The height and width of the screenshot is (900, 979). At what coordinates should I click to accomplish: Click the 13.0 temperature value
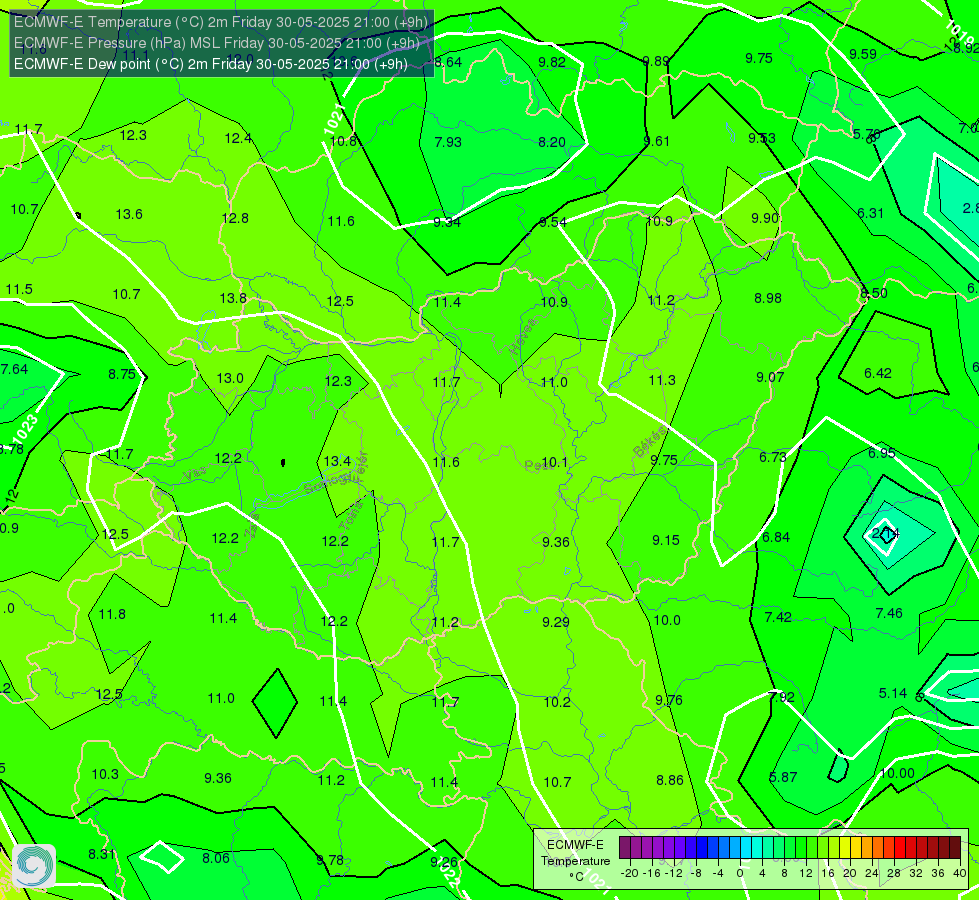(x=230, y=378)
